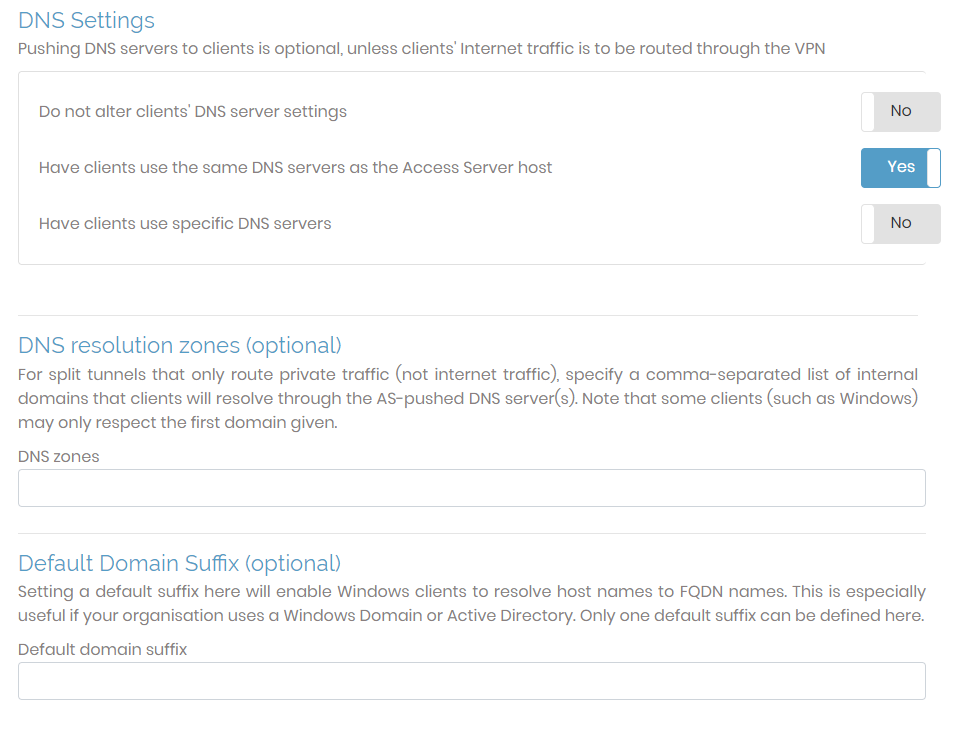Click the Windows Domain explanation paragraph

pyautogui.click(x=470, y=603)
